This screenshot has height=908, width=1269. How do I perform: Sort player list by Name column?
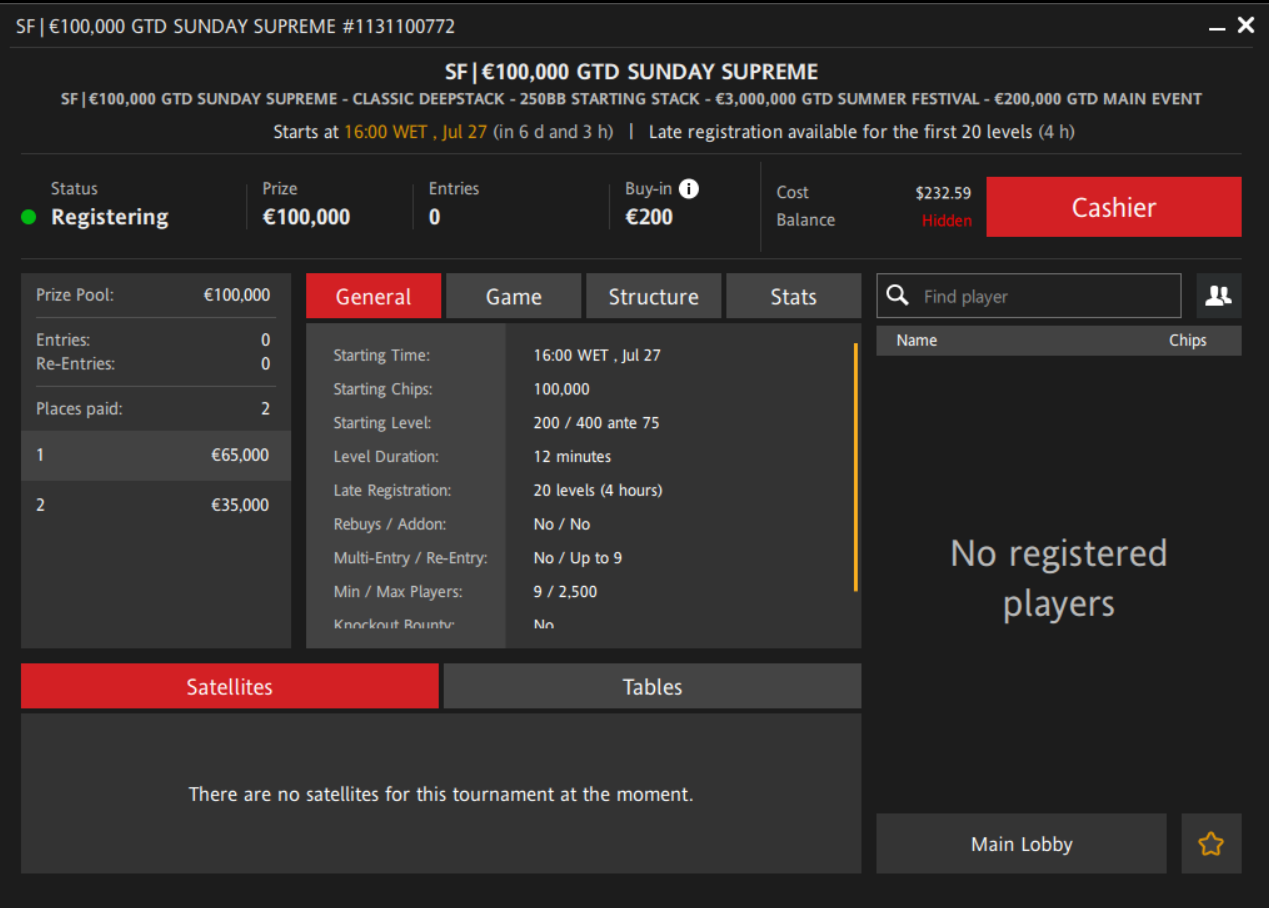(916, 340)
